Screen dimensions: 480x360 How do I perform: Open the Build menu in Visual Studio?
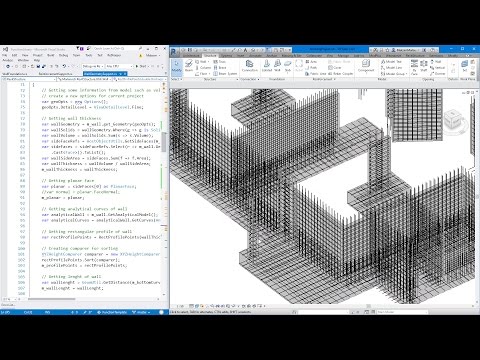click(51, 55)
